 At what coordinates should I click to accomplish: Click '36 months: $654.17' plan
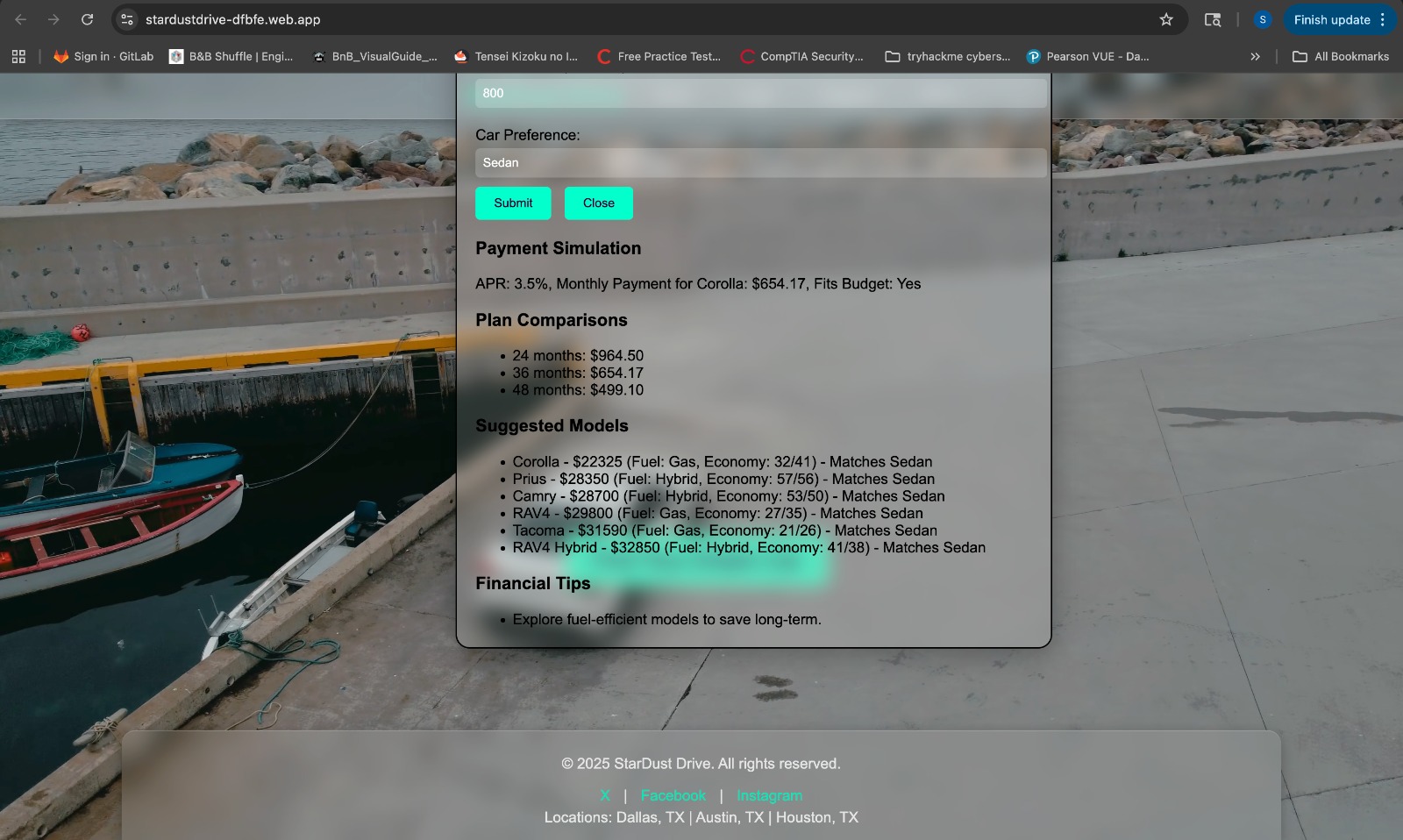[578, 373]
